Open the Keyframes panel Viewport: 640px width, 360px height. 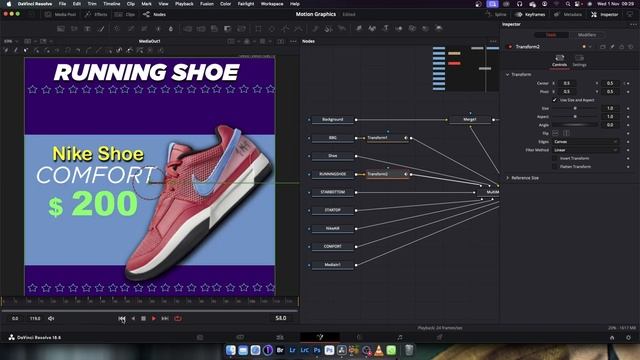click(530, 14)
